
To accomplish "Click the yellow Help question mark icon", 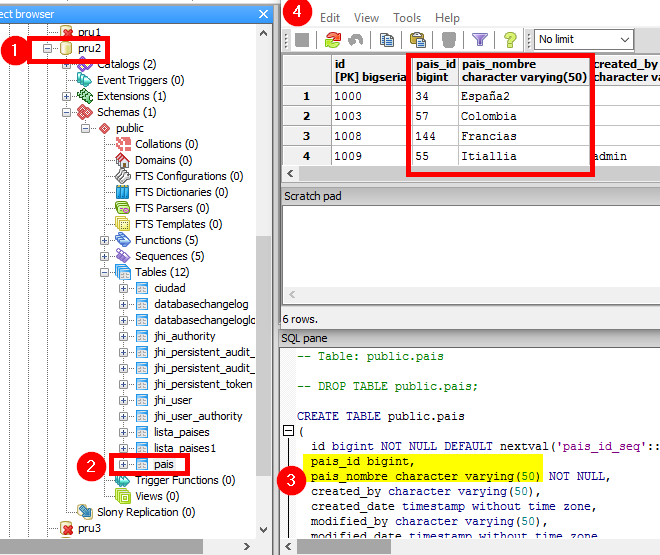I will (510, 40).
